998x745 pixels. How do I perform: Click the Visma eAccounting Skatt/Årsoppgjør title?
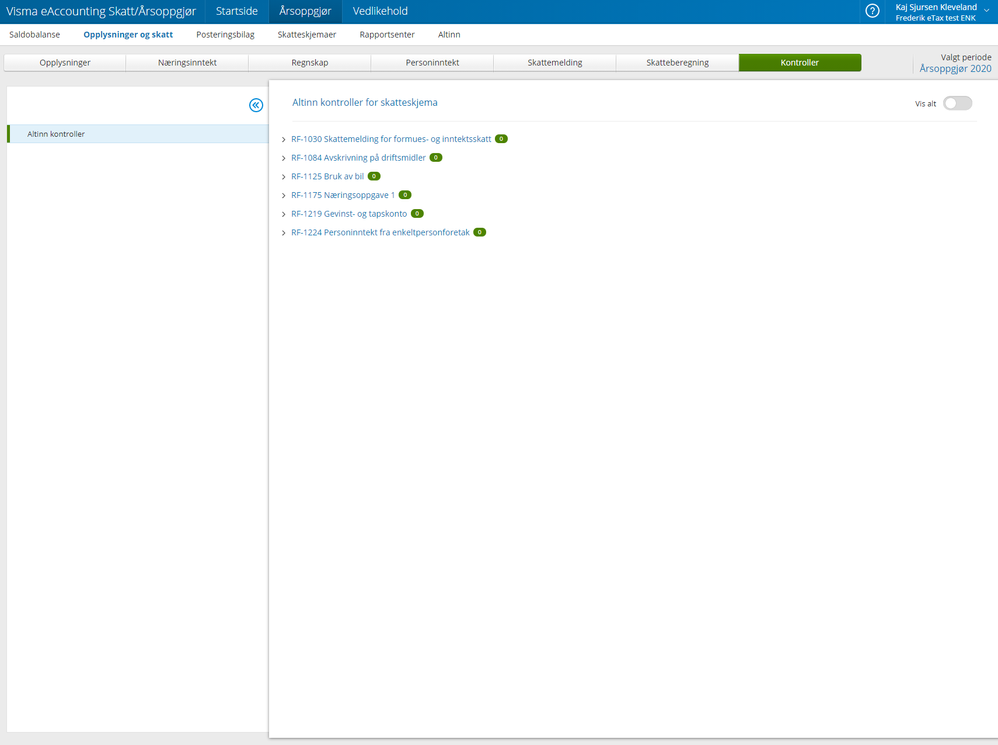[x=101, y=11]
